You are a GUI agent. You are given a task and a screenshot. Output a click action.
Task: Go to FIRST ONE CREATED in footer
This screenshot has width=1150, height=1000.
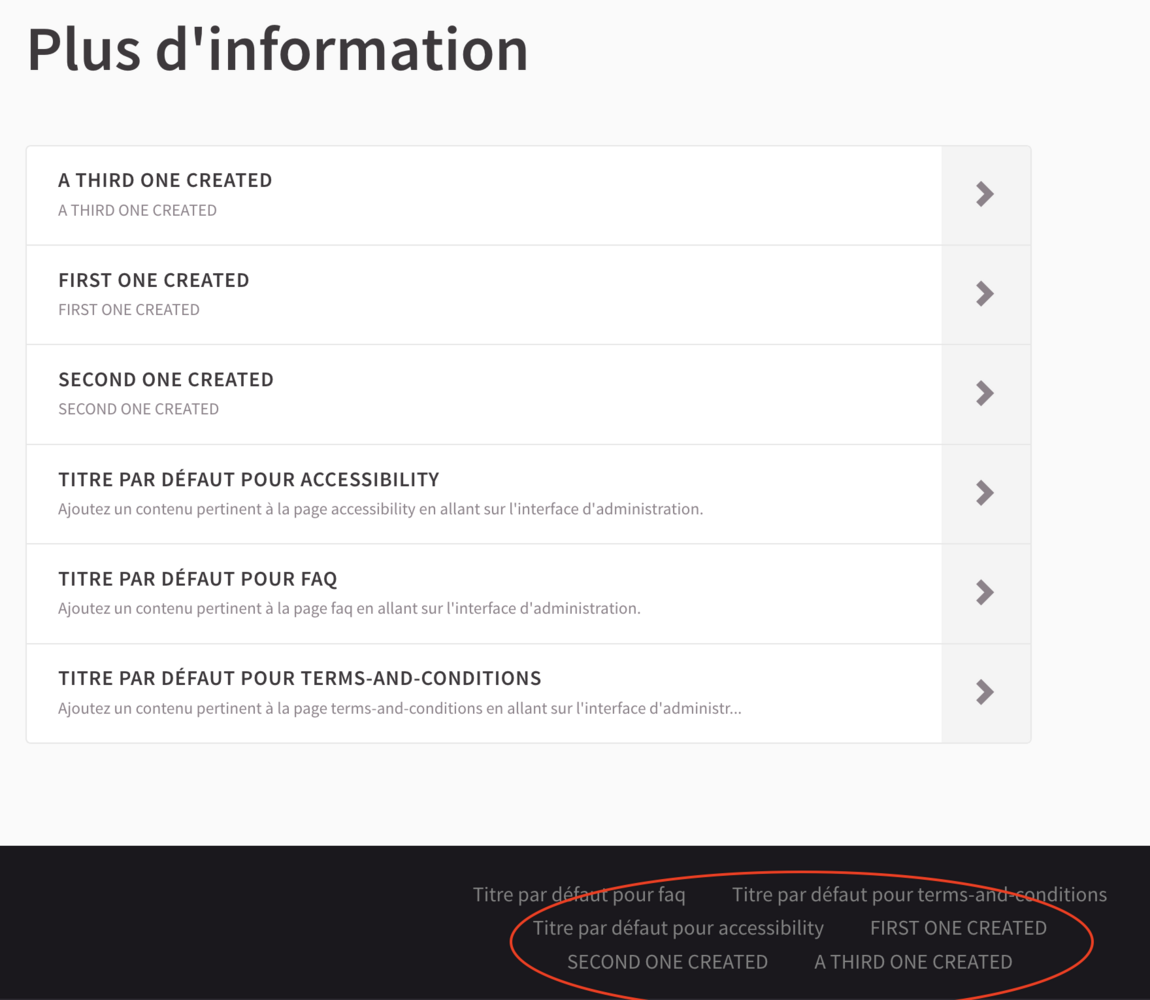click(958, 928)
